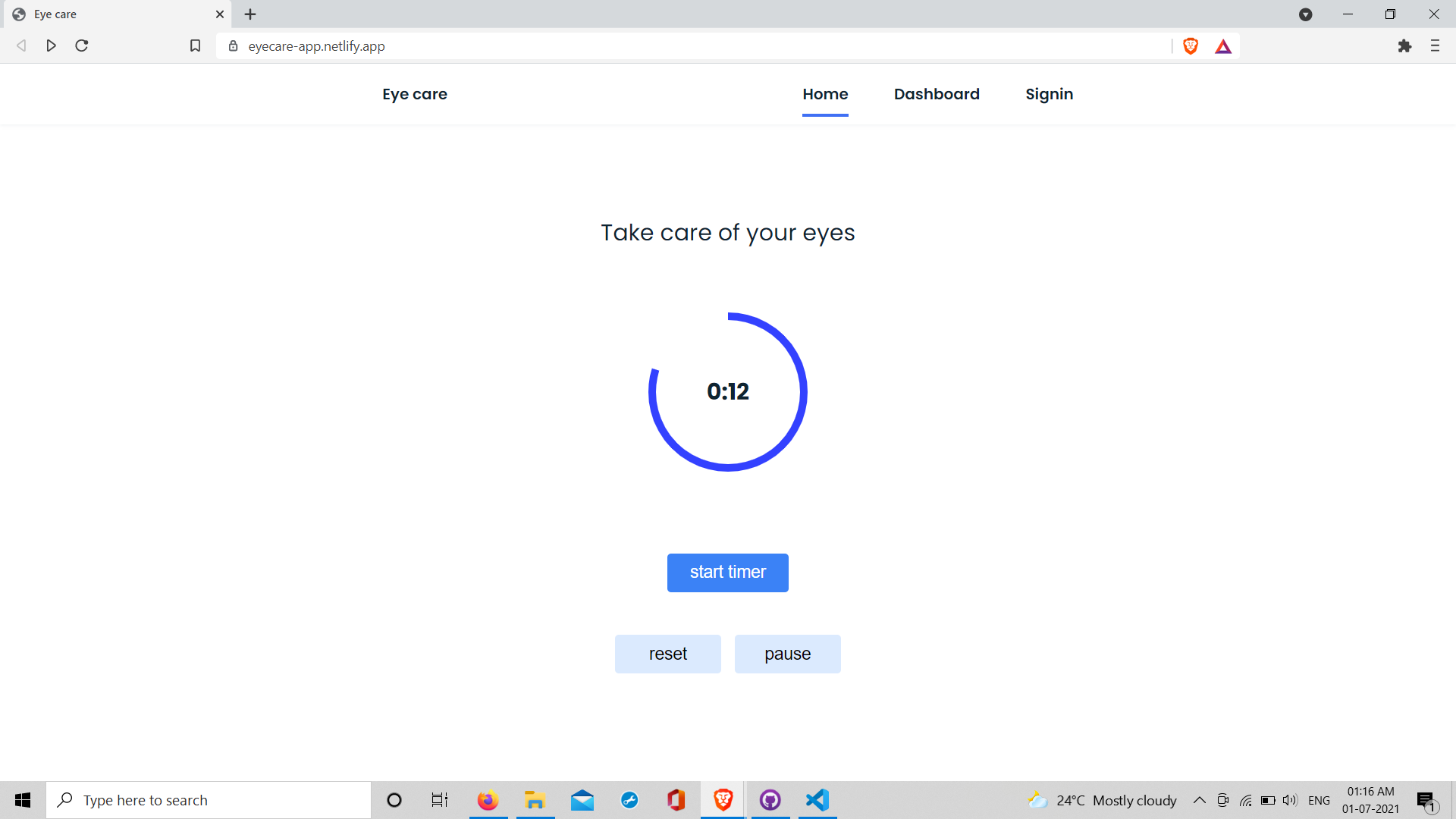Click the Brave Shields lion icon
The width and height of the screenshot is (1456, 819).
click(1191, 46)
